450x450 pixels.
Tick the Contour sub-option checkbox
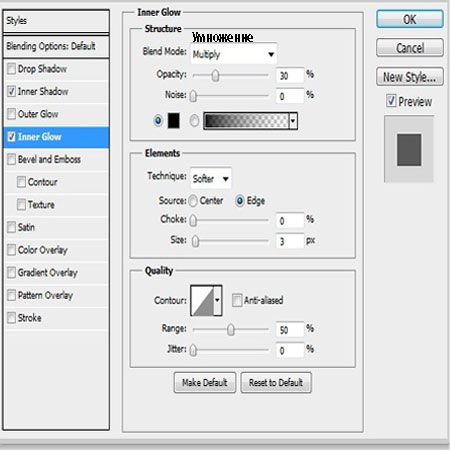click(x=21, y=182)
